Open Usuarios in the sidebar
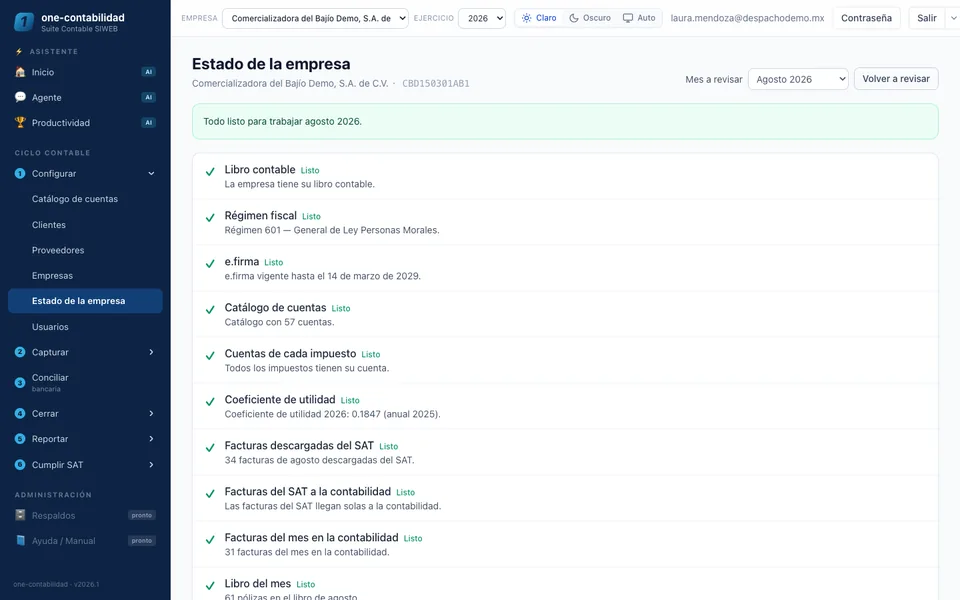960x600 pixels. (85, 327)
